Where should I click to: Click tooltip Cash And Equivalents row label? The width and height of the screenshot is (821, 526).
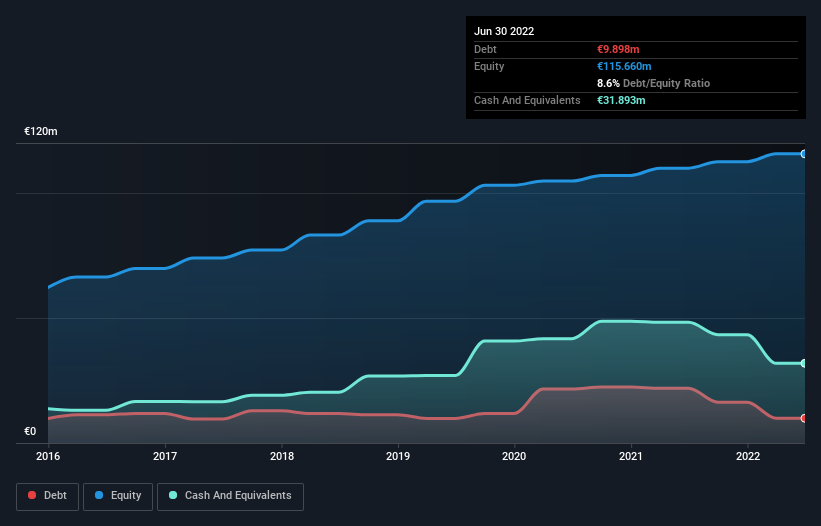pos(527,100)
